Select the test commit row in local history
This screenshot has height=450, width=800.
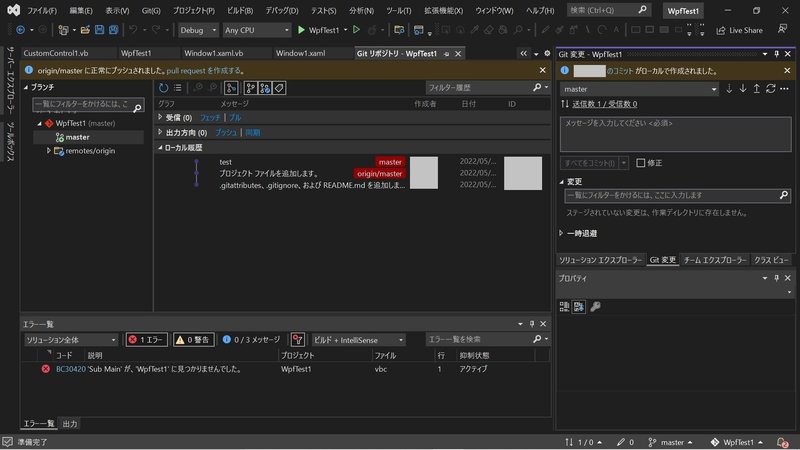click(x=352, y=162)
